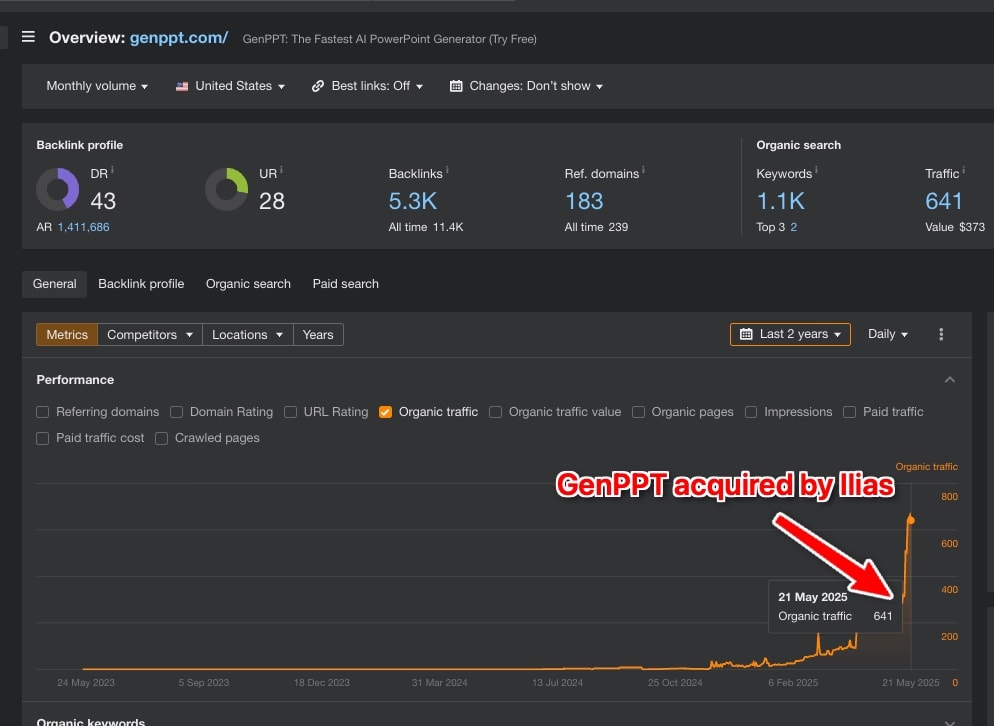Screen dimensions: 994x726
Task: Switch to the Paid search tab
Action: click(x=345, y=284)
